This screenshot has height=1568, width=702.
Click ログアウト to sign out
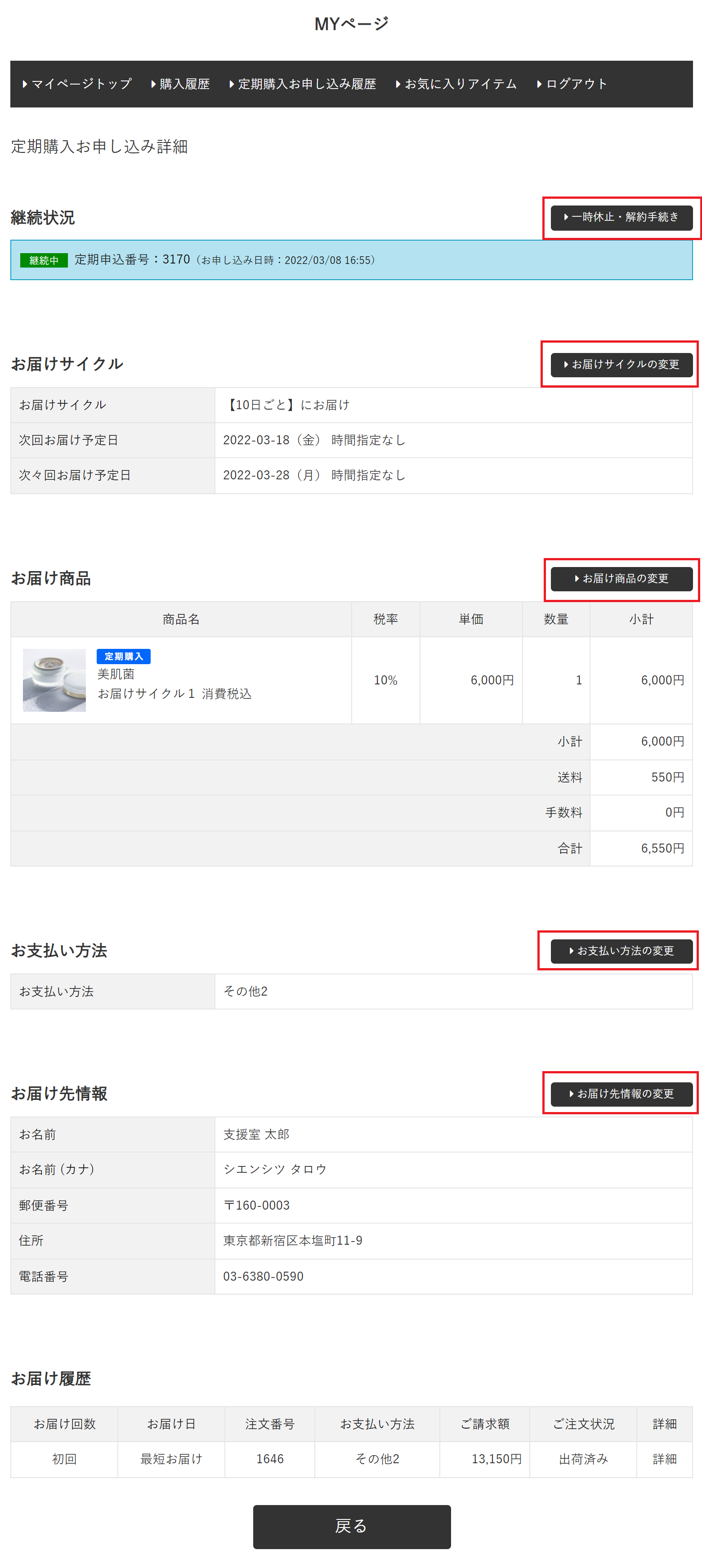click(572, 84)
